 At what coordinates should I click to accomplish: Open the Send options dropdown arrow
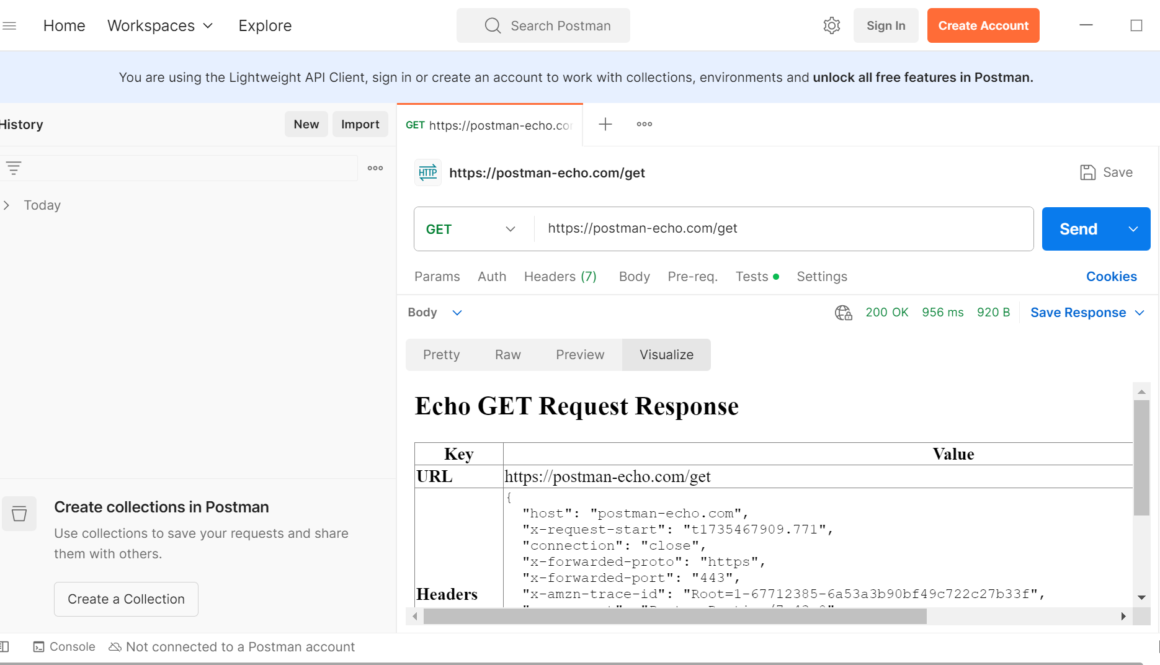1133,229
